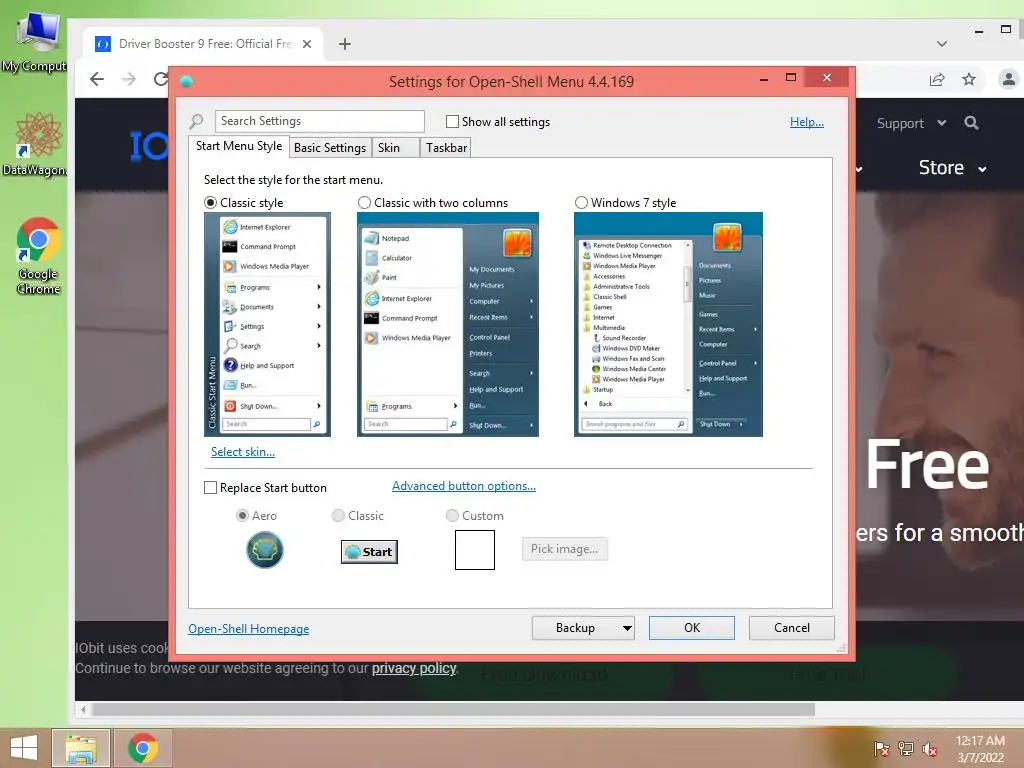This screenshot has height=768, width=1024.
Task: Click the Select skin link
Action: (x=243, y=452)
